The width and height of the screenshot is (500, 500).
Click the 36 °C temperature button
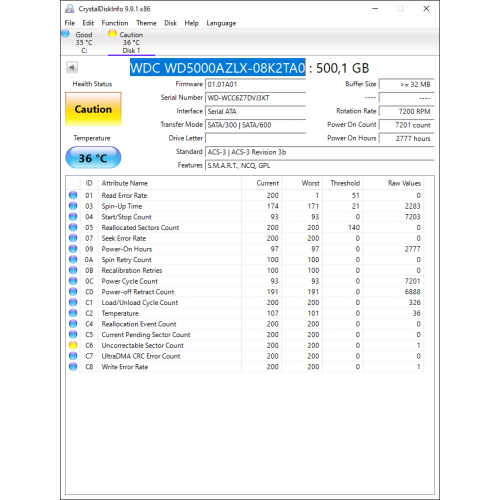(x=93, y=158)
